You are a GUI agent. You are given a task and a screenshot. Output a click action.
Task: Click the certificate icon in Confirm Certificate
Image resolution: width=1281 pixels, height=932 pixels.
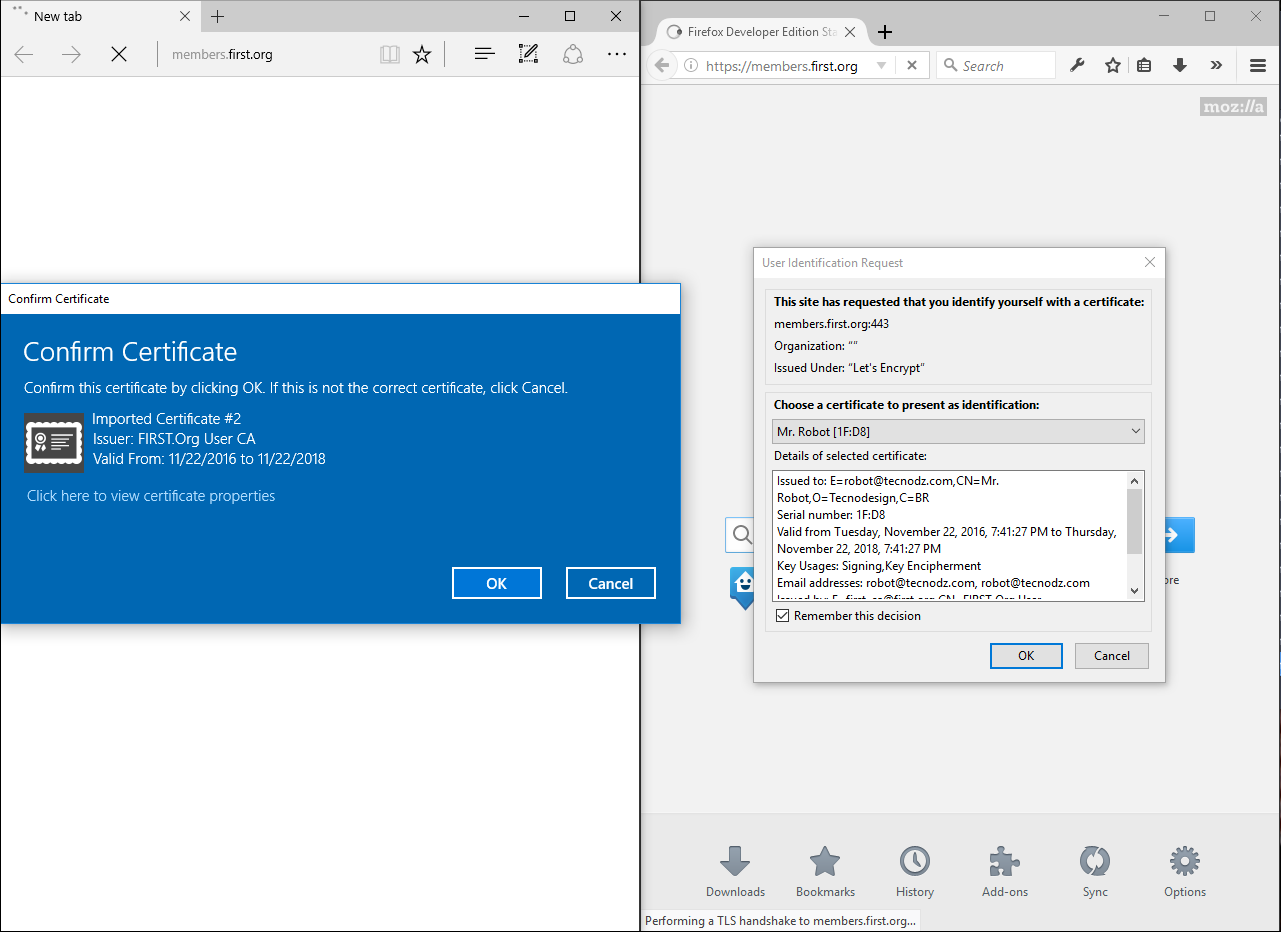coord(54,443)
